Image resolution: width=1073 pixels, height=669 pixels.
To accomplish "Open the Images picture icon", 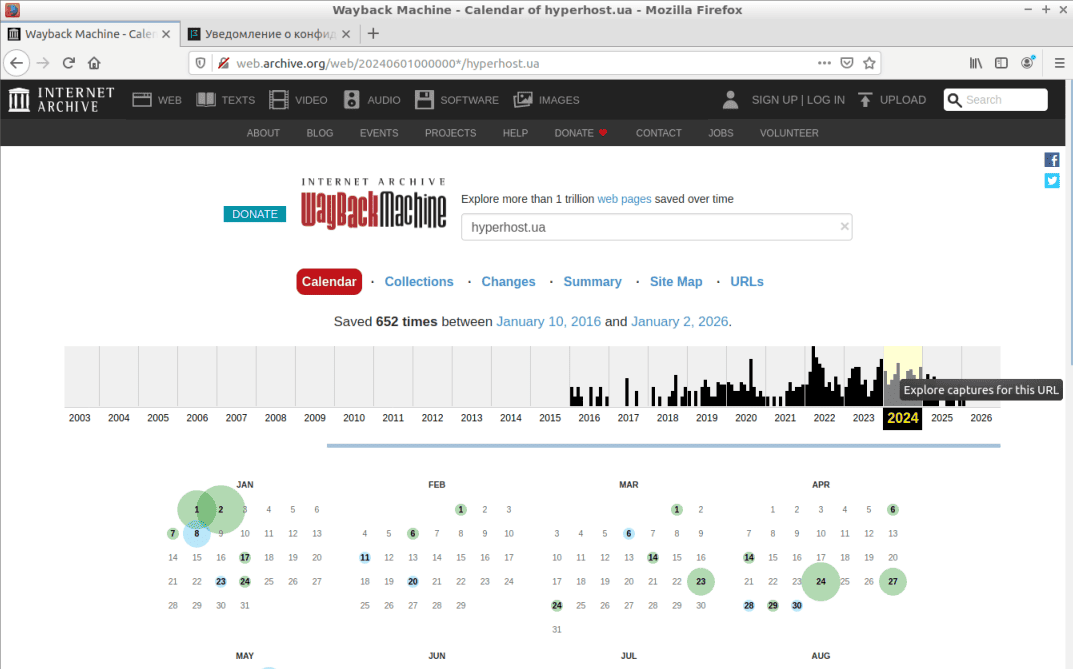I will 523,100.
